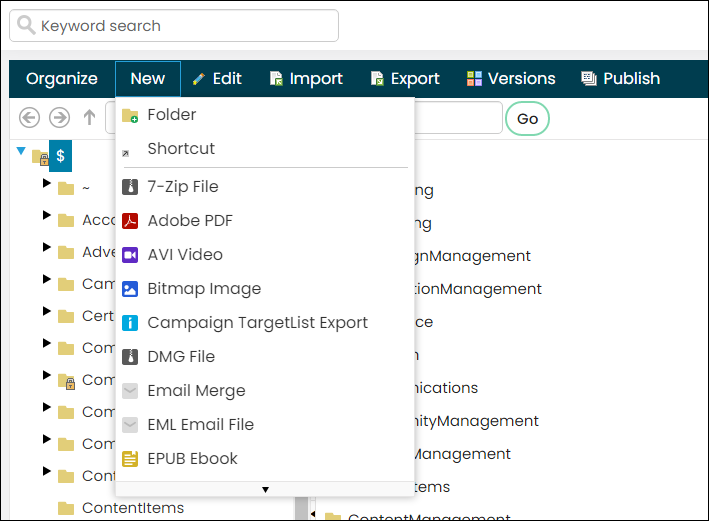Click the purple AVI Video icon

coord(130,255)
